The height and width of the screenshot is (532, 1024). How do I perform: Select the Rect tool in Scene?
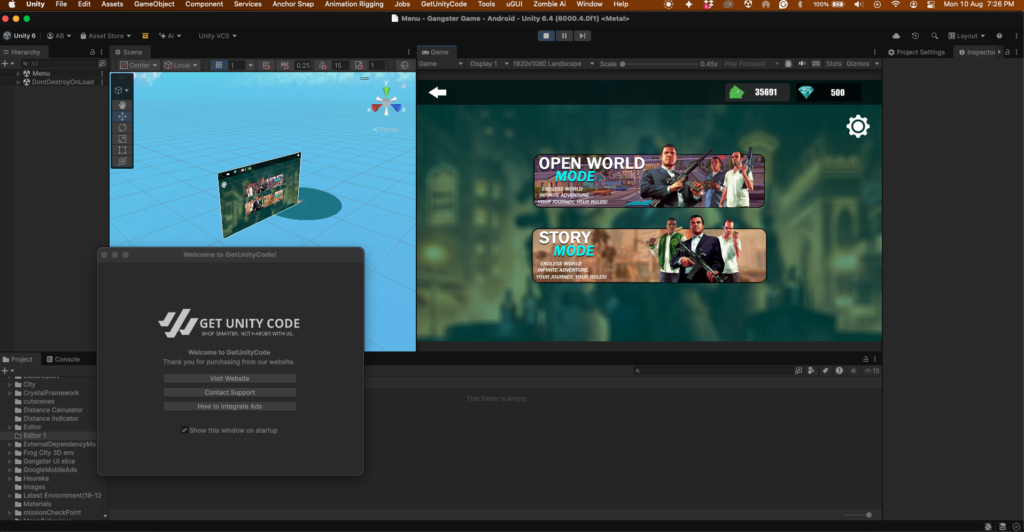[x=122, y=150]
